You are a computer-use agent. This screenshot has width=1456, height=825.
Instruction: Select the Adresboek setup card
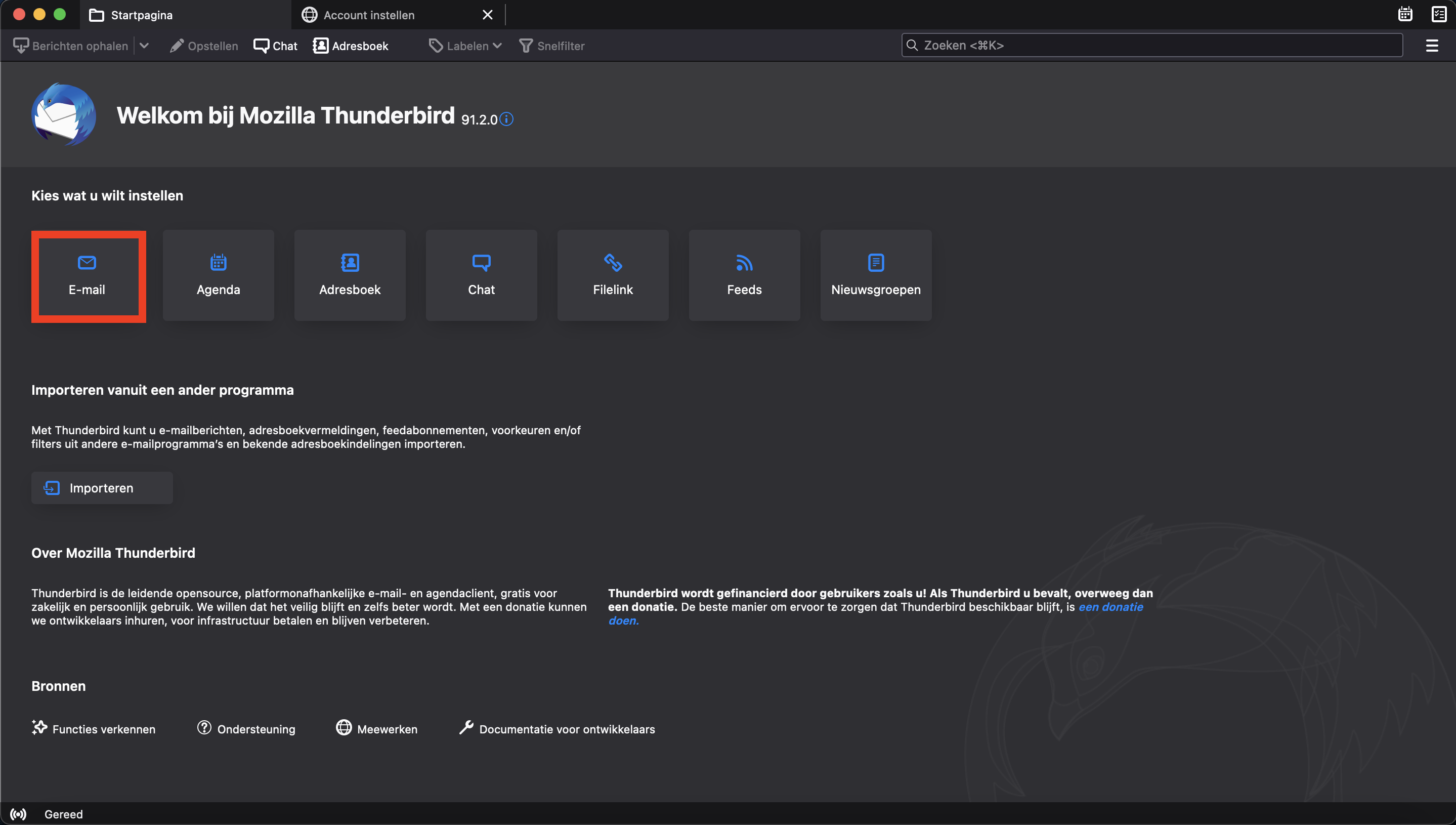[350, 275]
